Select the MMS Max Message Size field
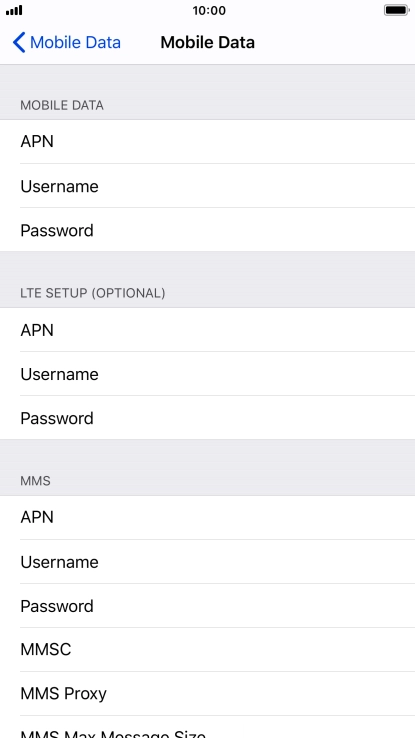 pos(208,727)
